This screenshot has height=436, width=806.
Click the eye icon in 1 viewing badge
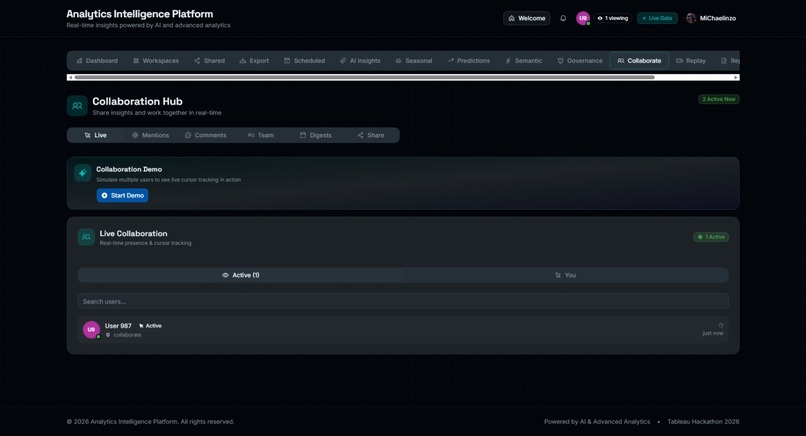(600, 18)
